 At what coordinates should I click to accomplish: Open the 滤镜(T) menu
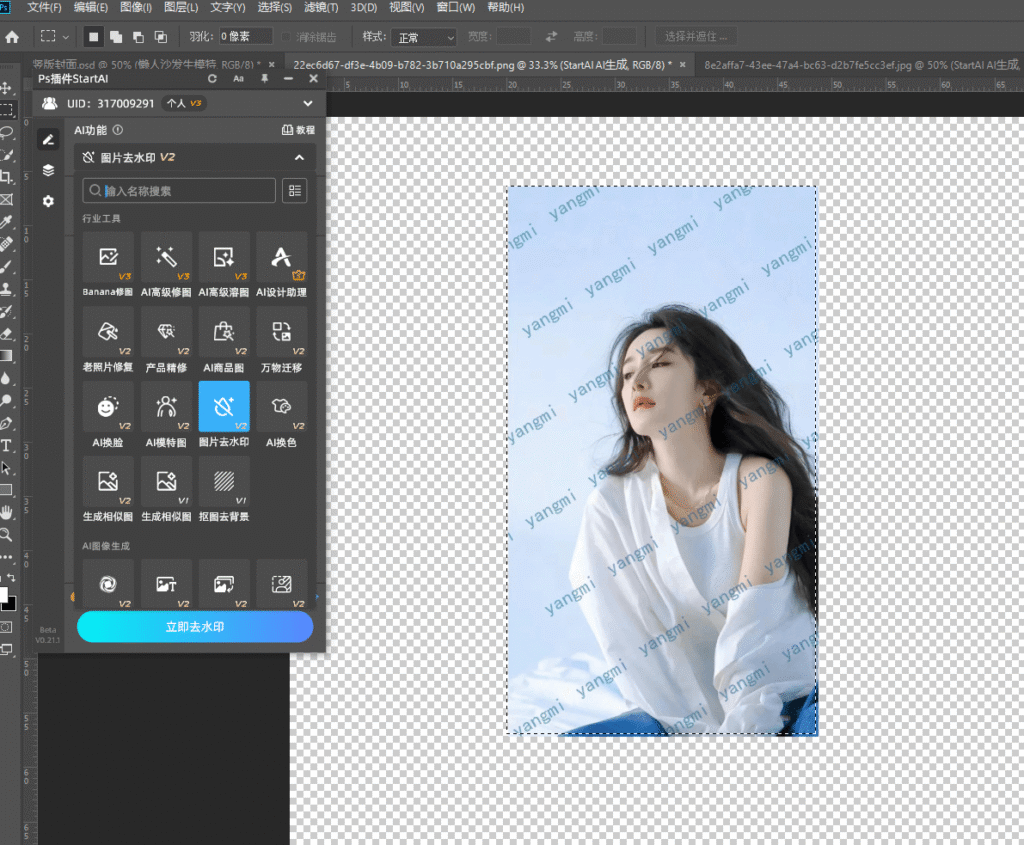click(x=323, y=8)
